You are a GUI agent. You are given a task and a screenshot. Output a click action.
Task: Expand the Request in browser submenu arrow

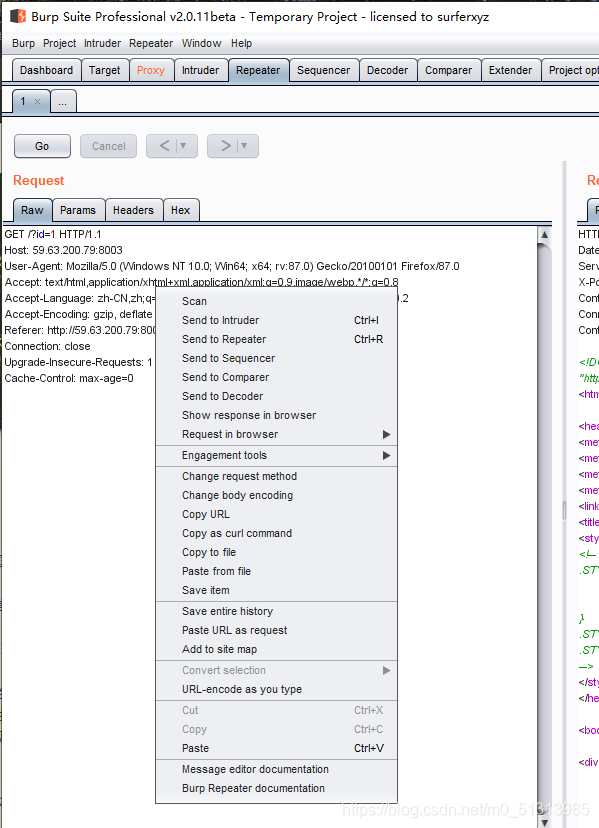tap(386, 434)
